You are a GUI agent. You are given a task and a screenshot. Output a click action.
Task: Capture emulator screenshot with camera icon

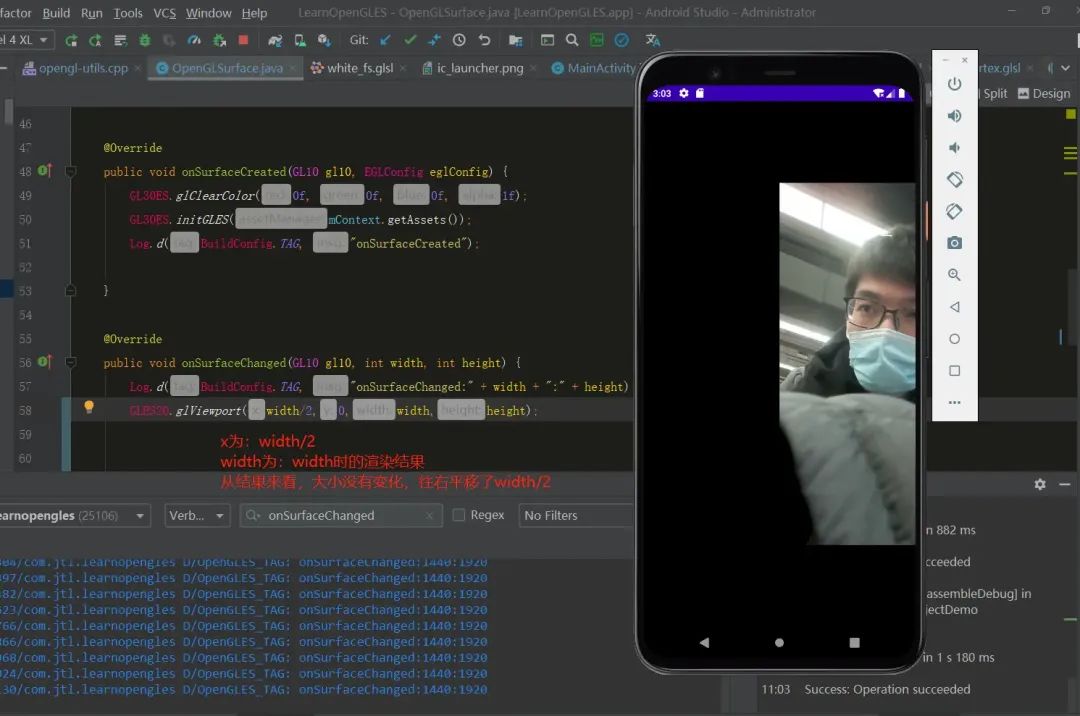point(954,242)
